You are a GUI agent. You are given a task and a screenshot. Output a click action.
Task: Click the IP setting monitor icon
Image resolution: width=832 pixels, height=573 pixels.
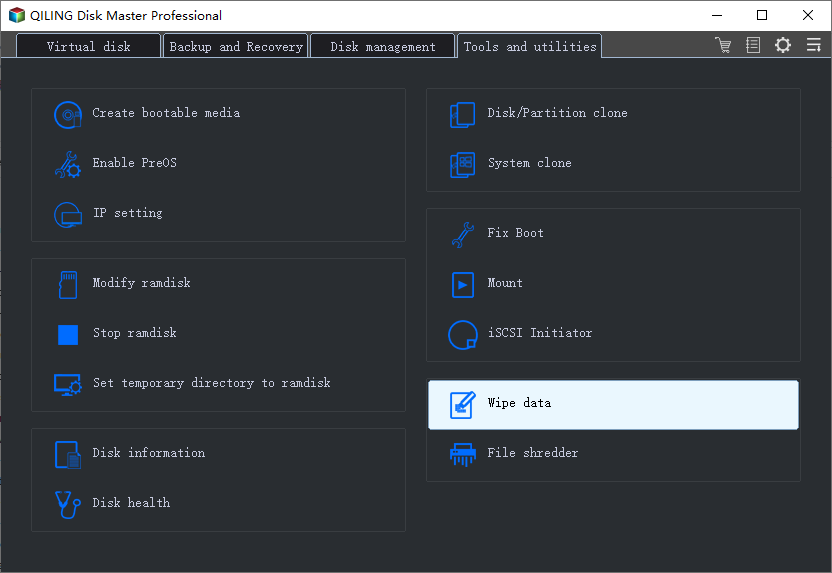point(68,215)
